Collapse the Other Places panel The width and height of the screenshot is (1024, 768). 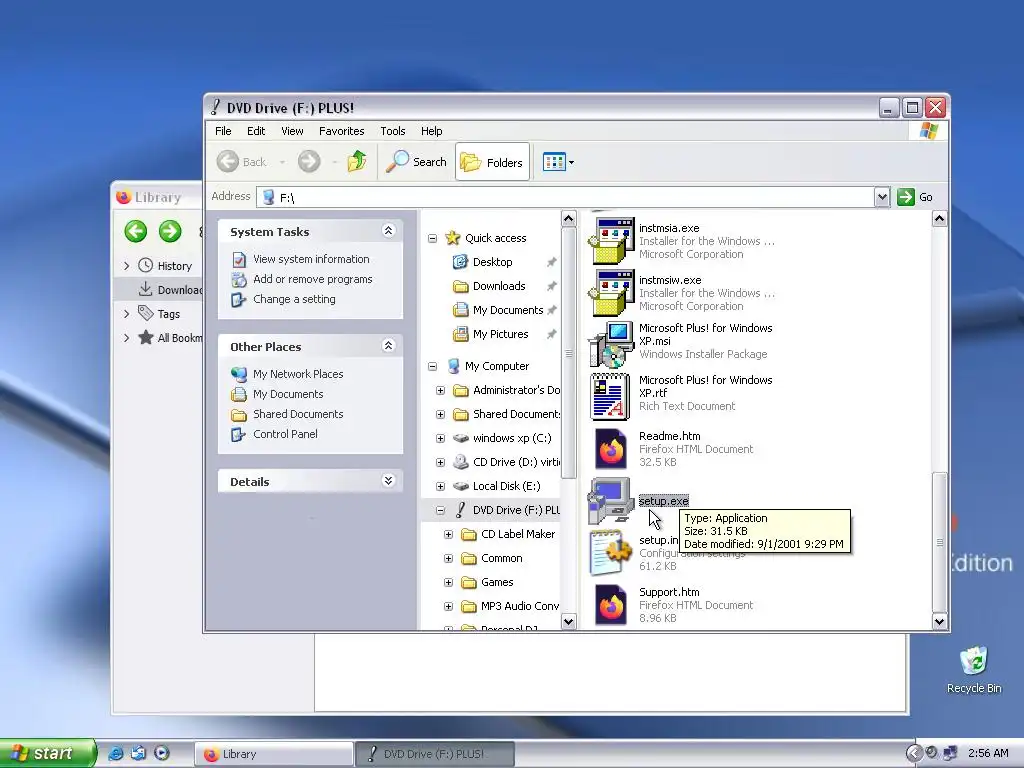tap(389, 346)
